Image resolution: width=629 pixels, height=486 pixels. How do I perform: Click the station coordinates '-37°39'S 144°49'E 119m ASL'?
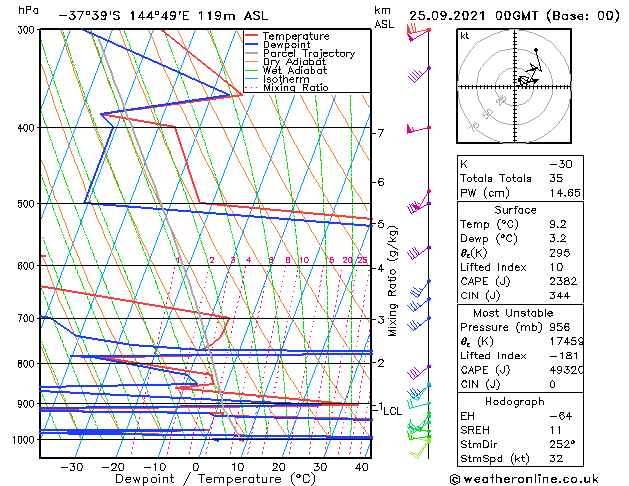point(163,16)
